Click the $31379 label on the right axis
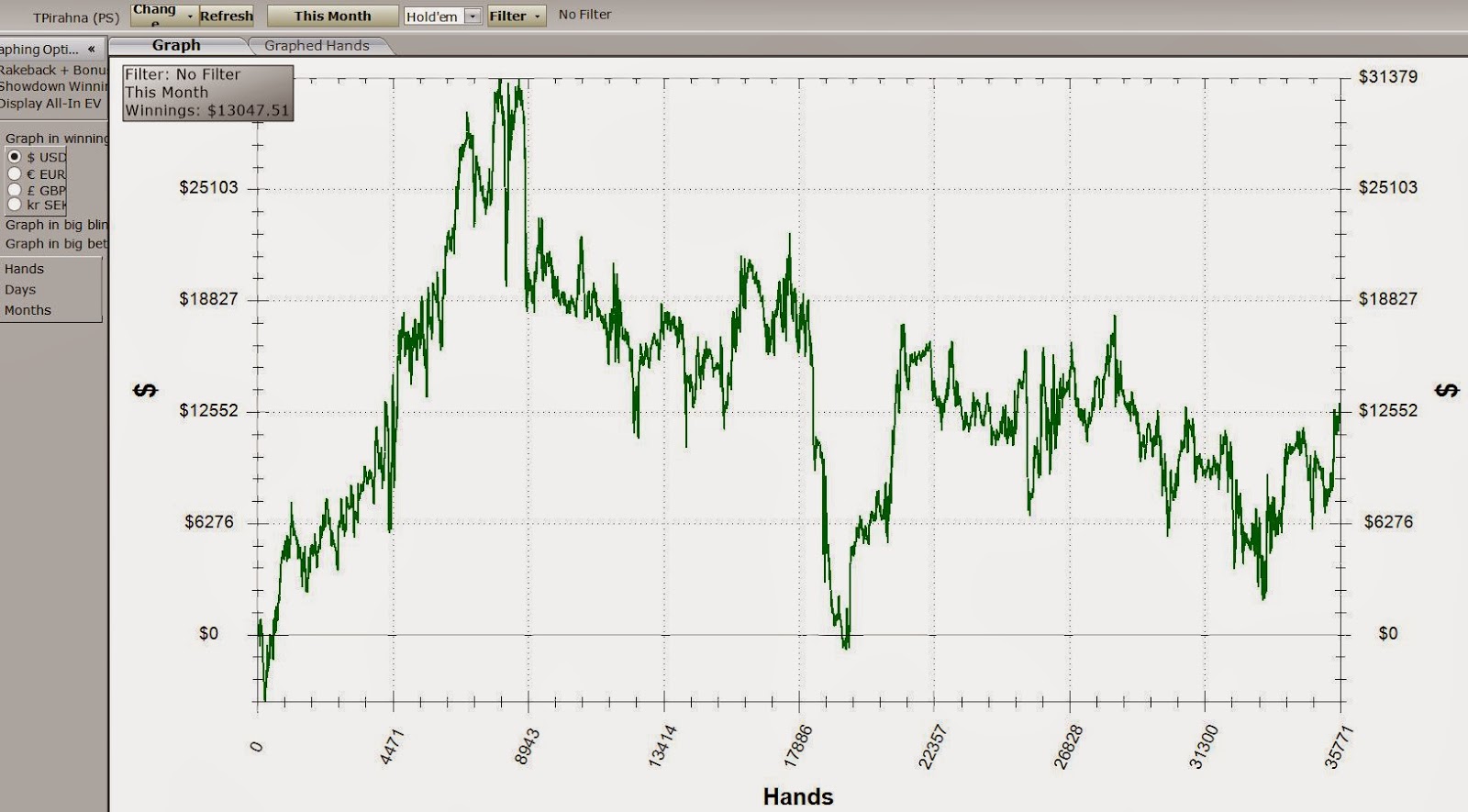1468x812 pixels. tap(1387, 77)
